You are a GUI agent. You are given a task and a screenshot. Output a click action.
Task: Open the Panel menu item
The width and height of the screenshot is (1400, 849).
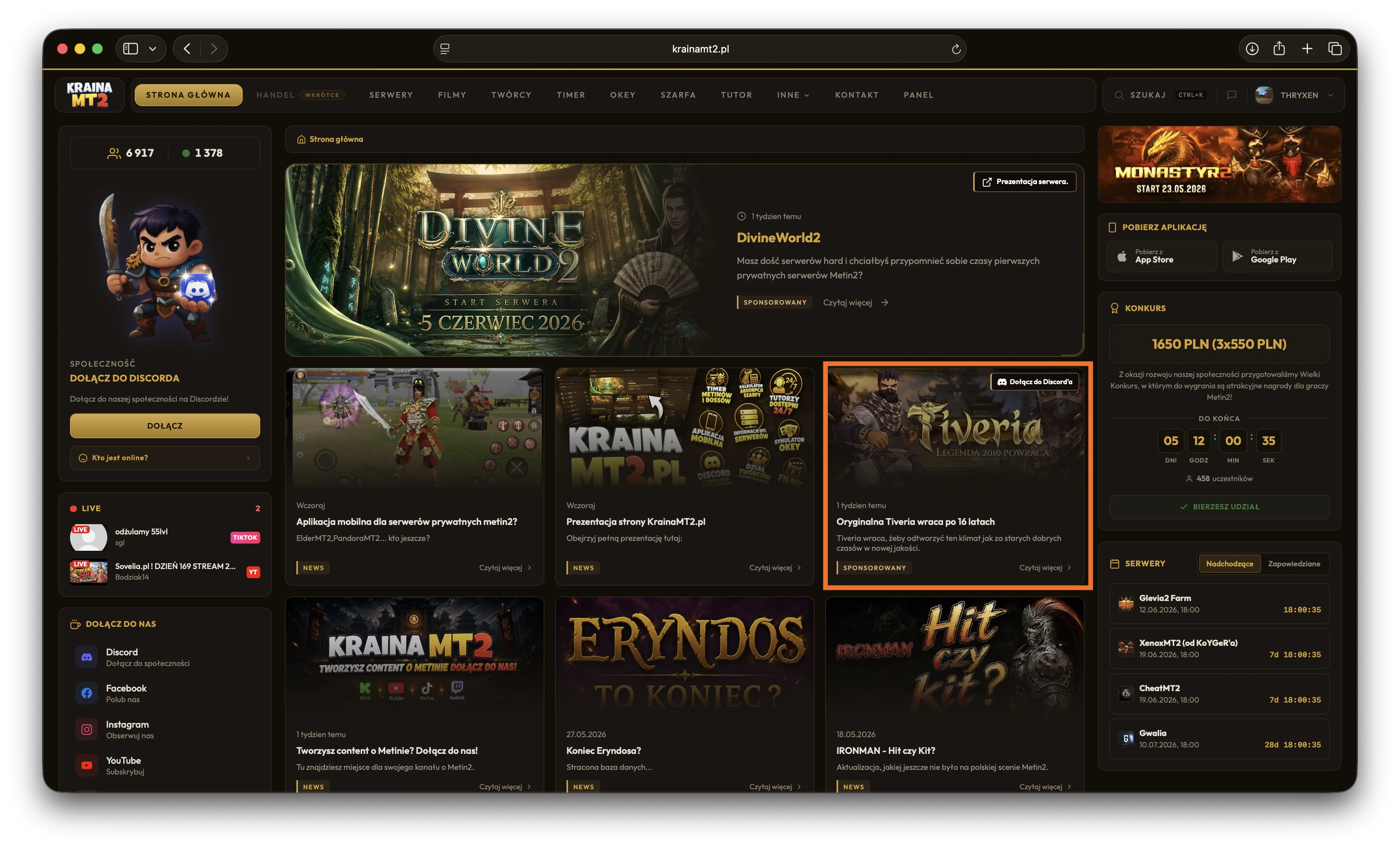tap(918, 95)
